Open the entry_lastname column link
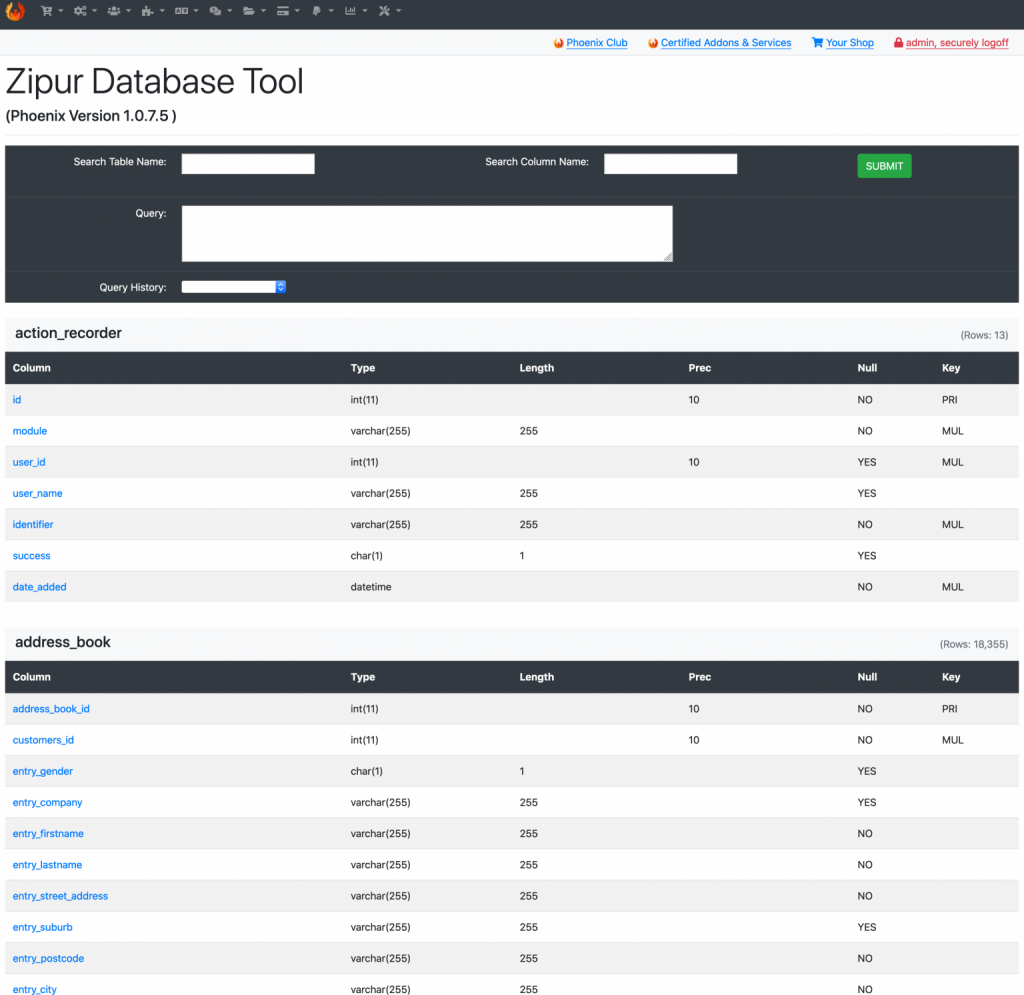The height and width of the screenshot is (995, 1024). tap(47, 864)
